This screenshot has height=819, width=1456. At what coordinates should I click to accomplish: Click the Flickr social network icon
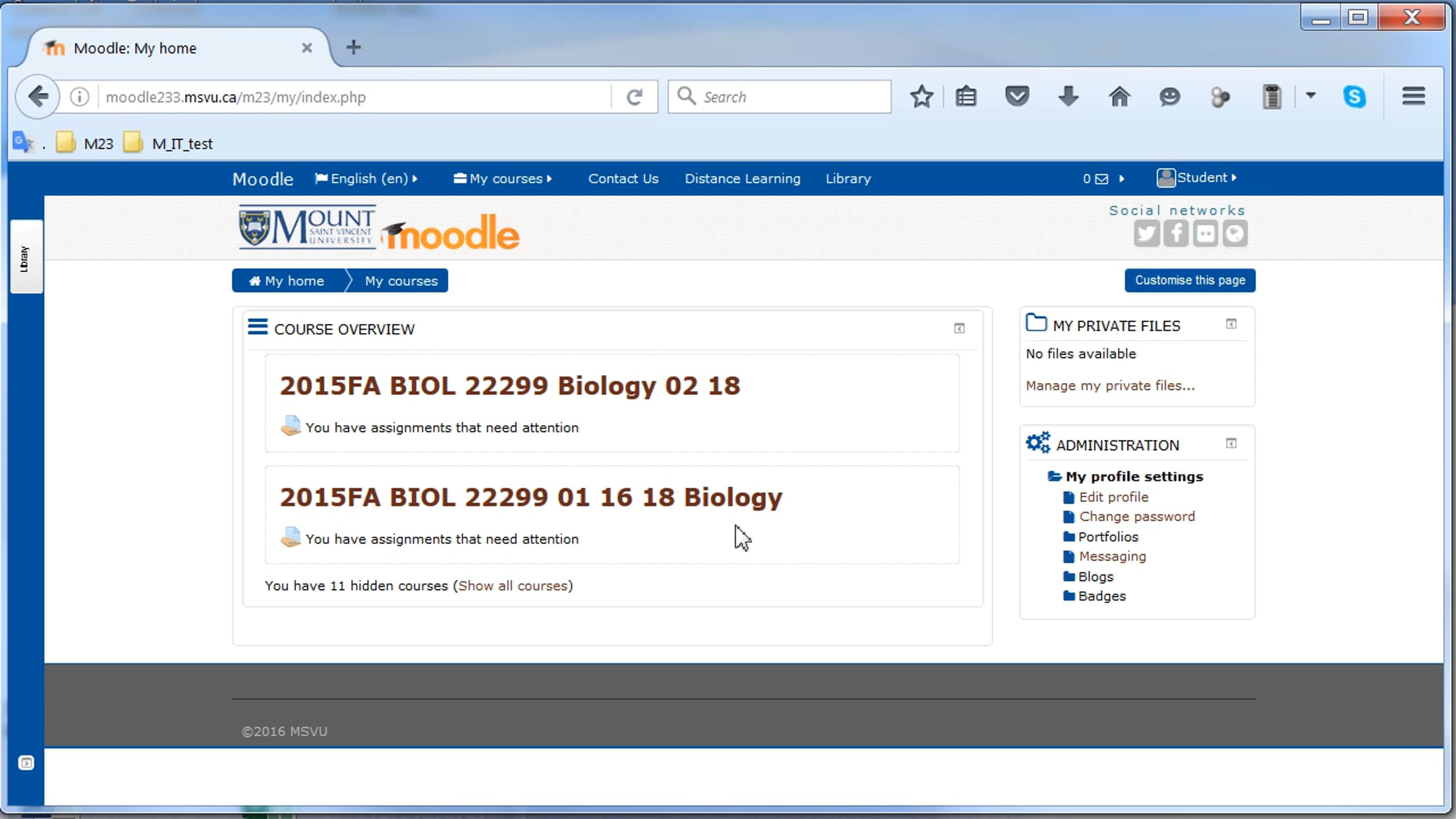(1205, 234)
